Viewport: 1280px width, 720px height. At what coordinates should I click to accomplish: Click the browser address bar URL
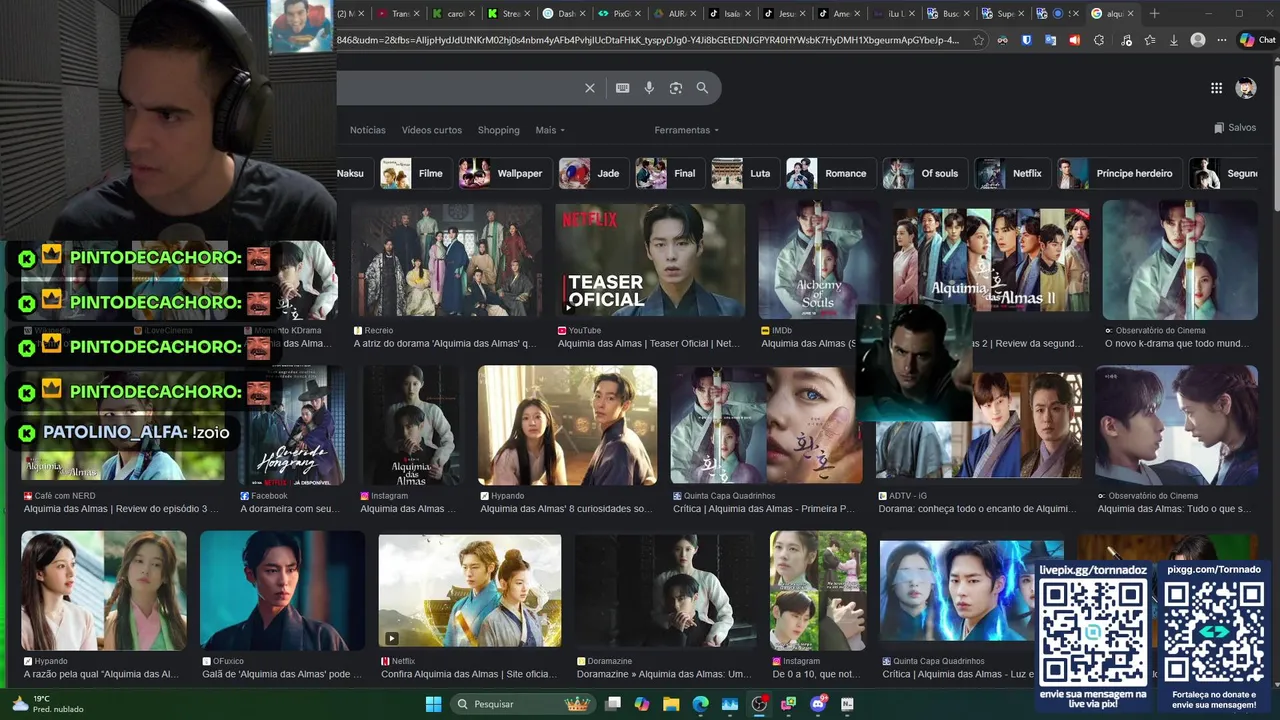648,40
